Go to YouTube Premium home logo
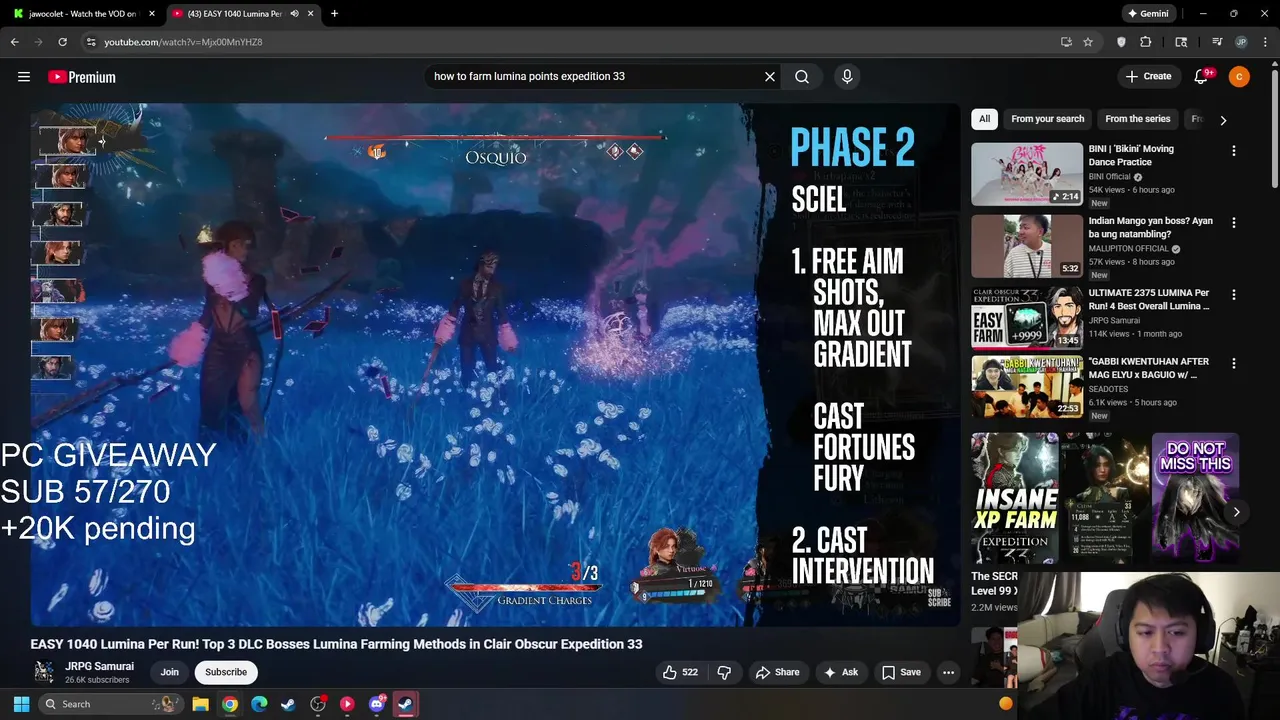Screen dimensions: 1280x720 82,77
